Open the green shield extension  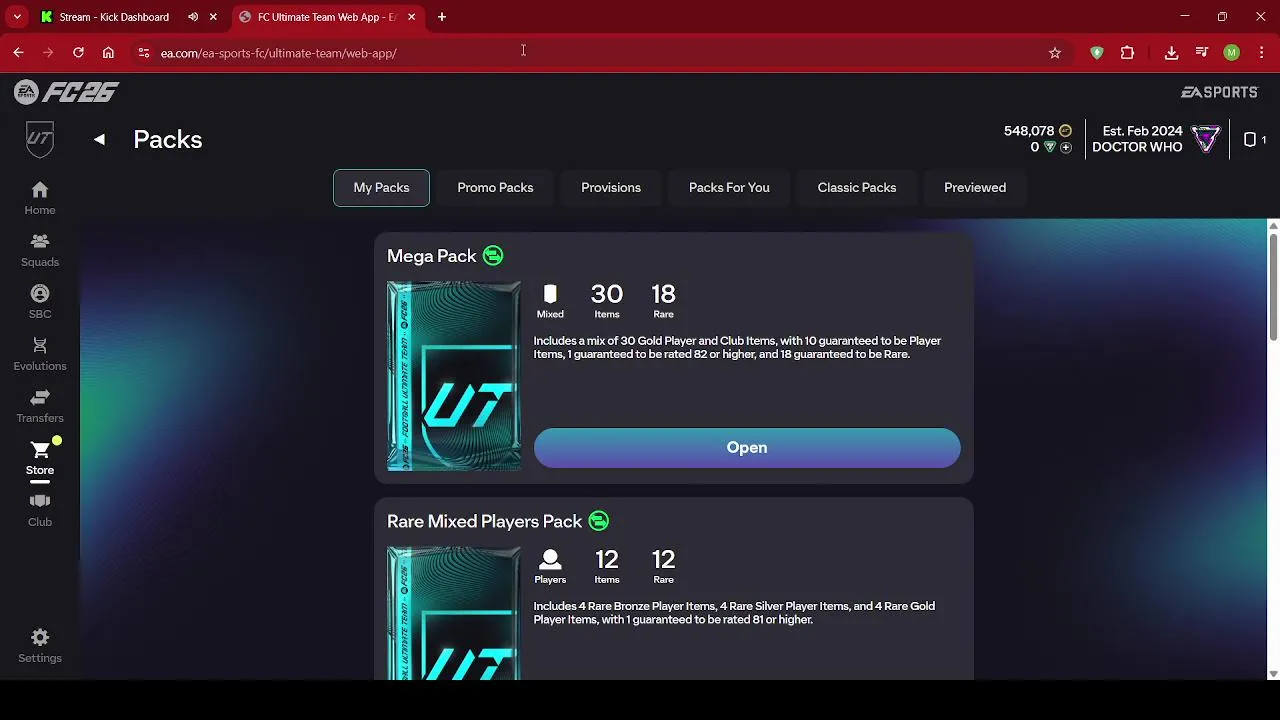click(1097, 53)
